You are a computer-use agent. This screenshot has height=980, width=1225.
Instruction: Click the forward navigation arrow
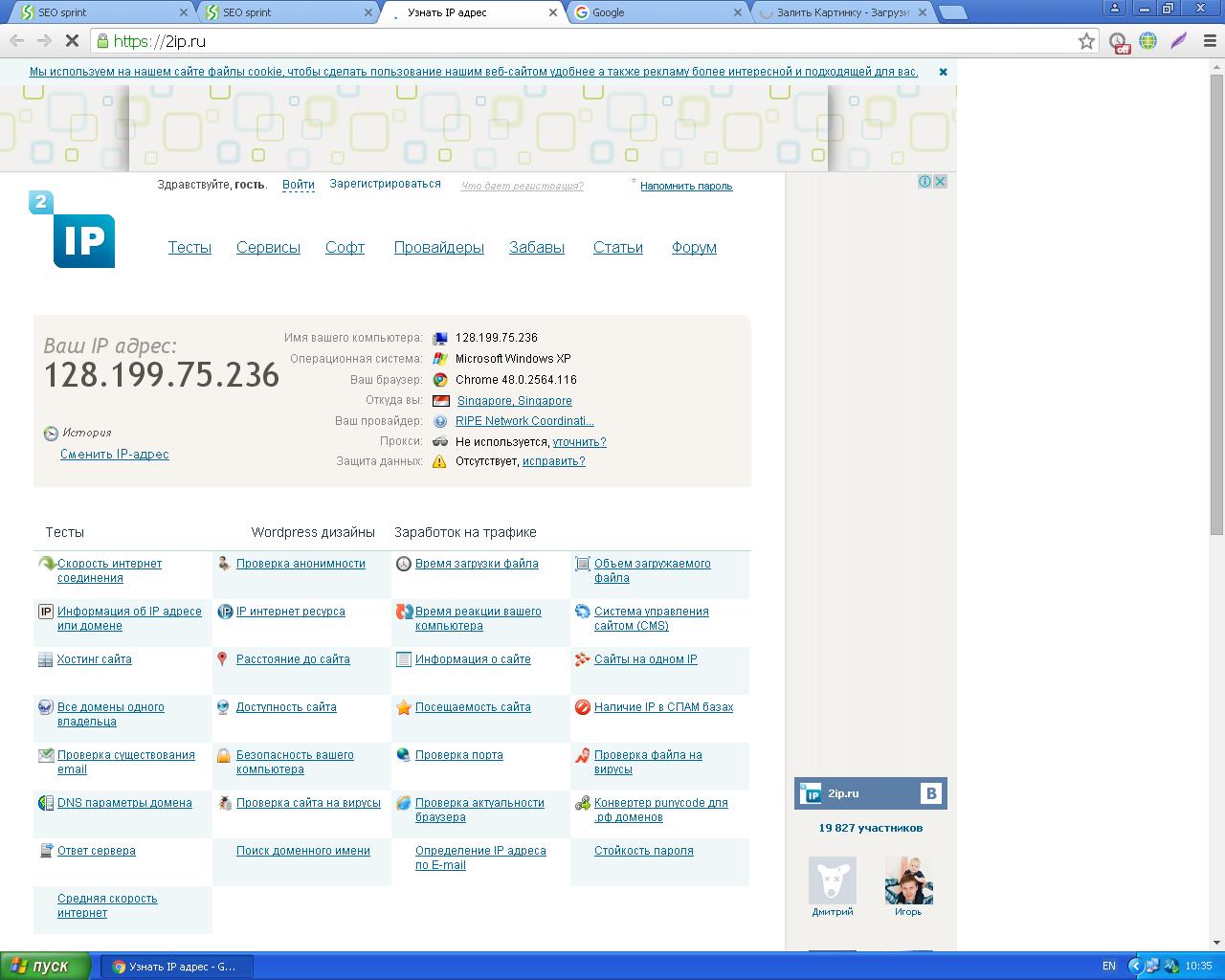[x=44, y=41]
